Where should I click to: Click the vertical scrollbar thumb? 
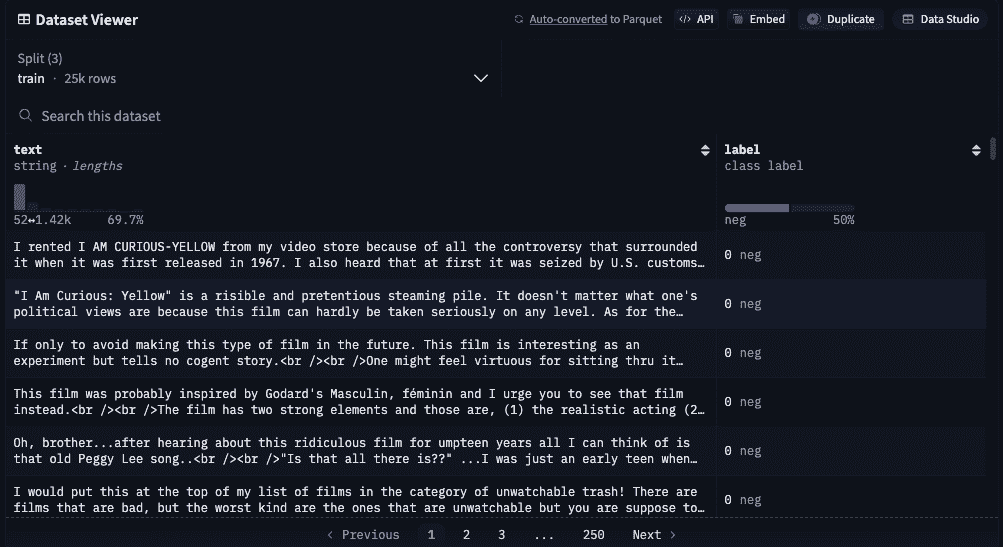pyautogui.click(x=993, y=148)
